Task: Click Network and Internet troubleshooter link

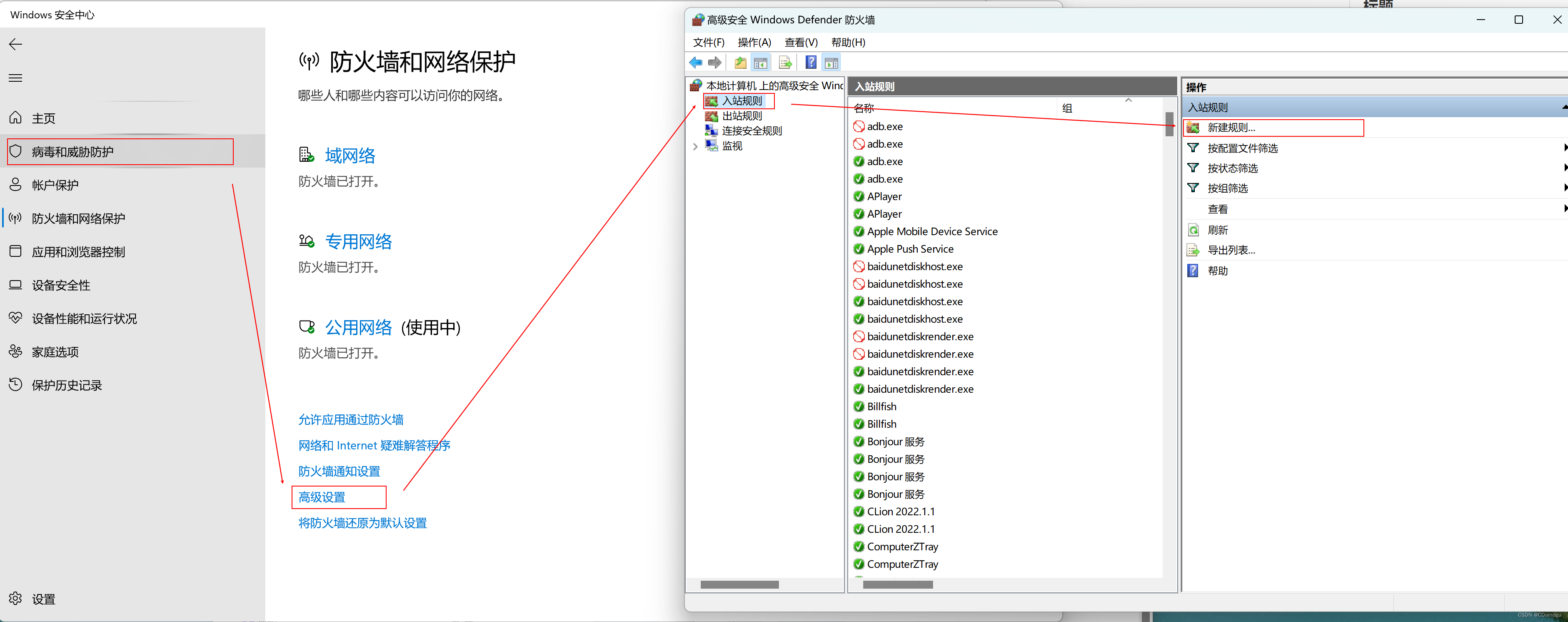Action: 375,445
